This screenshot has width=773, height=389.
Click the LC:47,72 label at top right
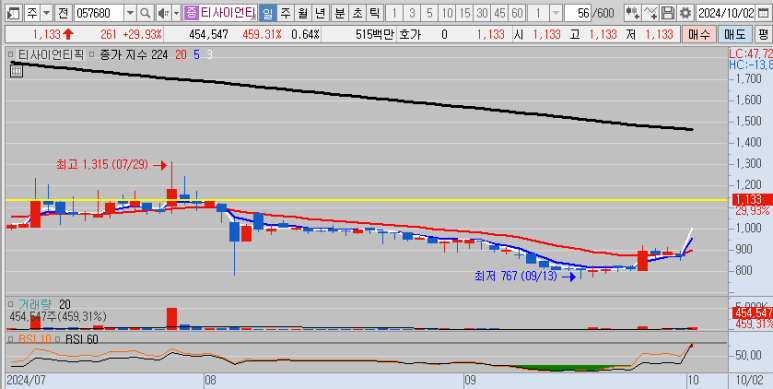coord(751,53)
